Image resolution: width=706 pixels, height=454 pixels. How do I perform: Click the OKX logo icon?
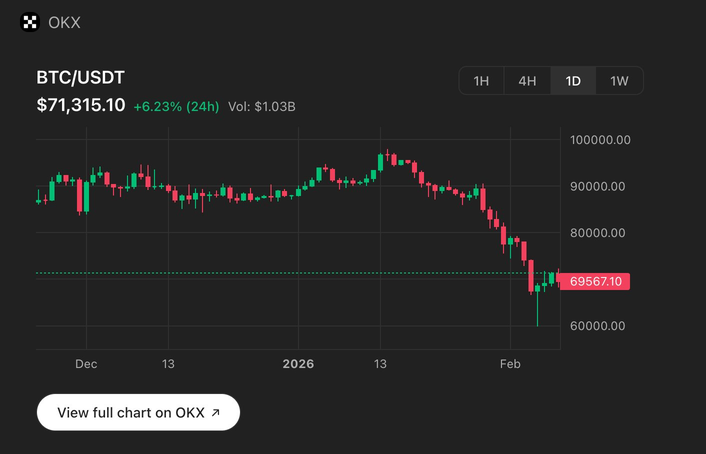(30, 22)
